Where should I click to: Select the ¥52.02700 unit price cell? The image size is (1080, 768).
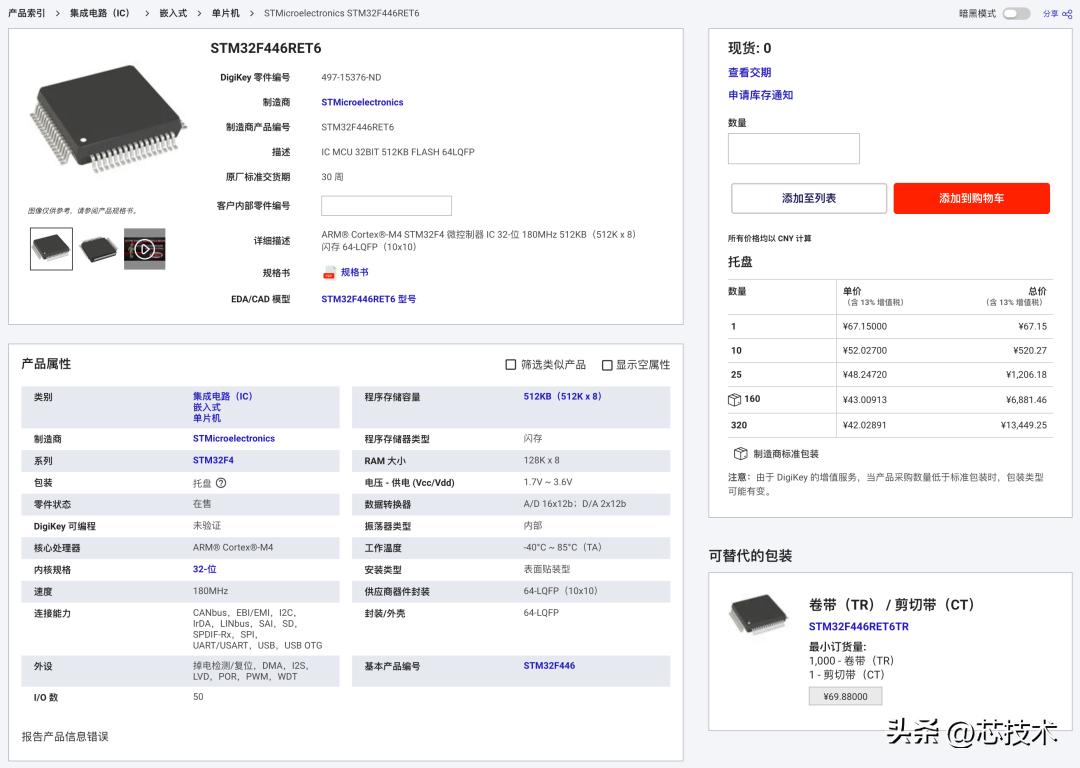[864, 351]
